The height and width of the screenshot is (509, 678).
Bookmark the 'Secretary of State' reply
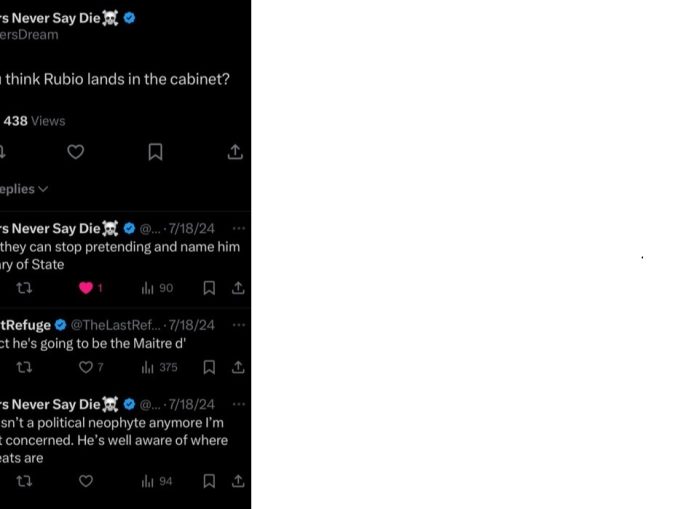tap(209, 288)
